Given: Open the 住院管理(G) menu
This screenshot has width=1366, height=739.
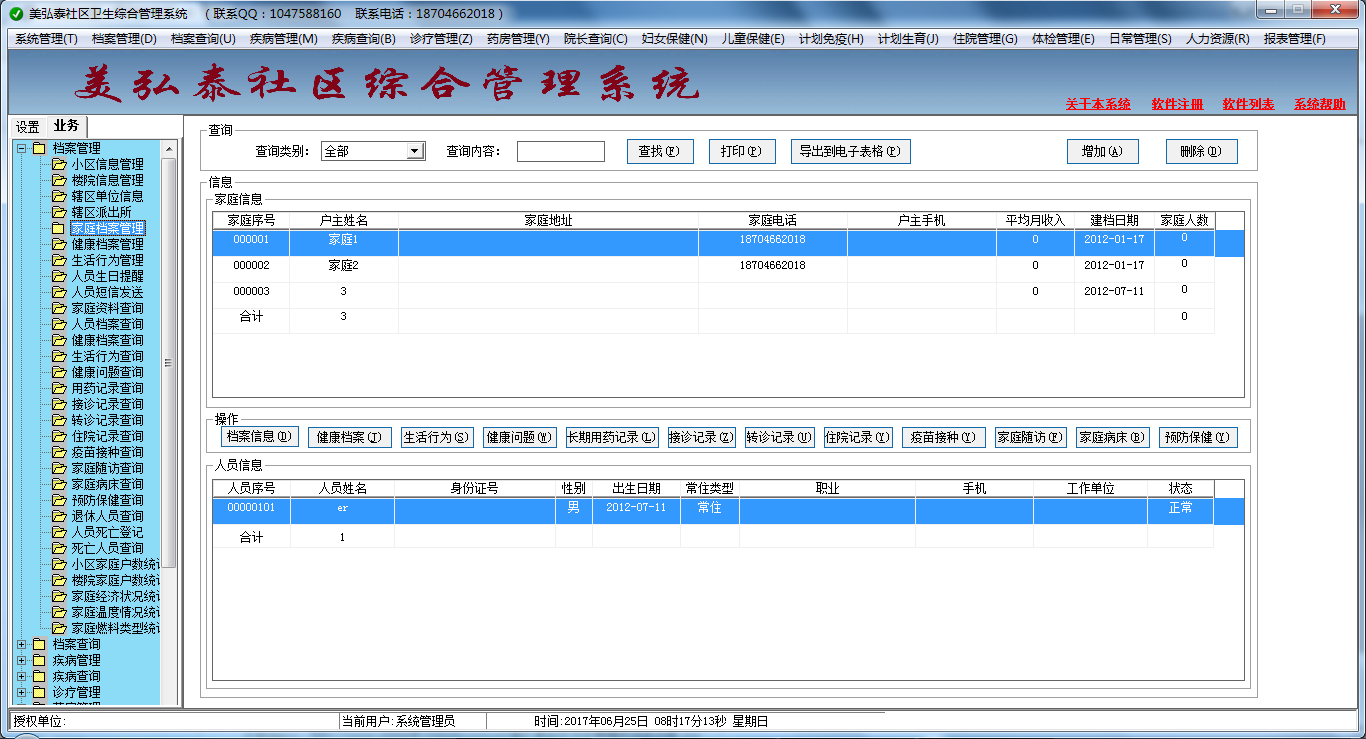Looking at the screenshot, I should [x=985, y=39].
